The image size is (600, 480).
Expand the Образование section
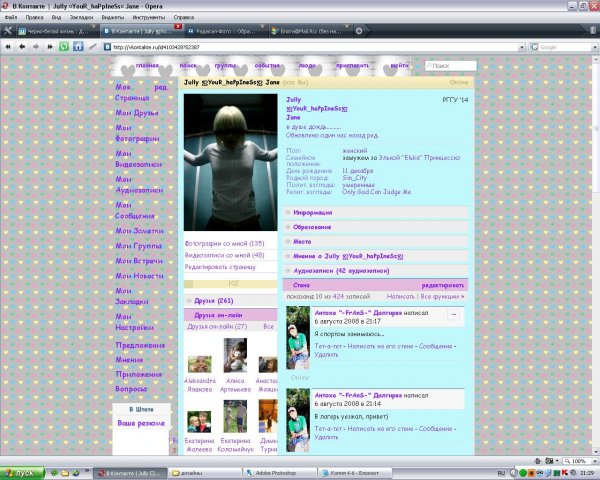pos(375,227)
